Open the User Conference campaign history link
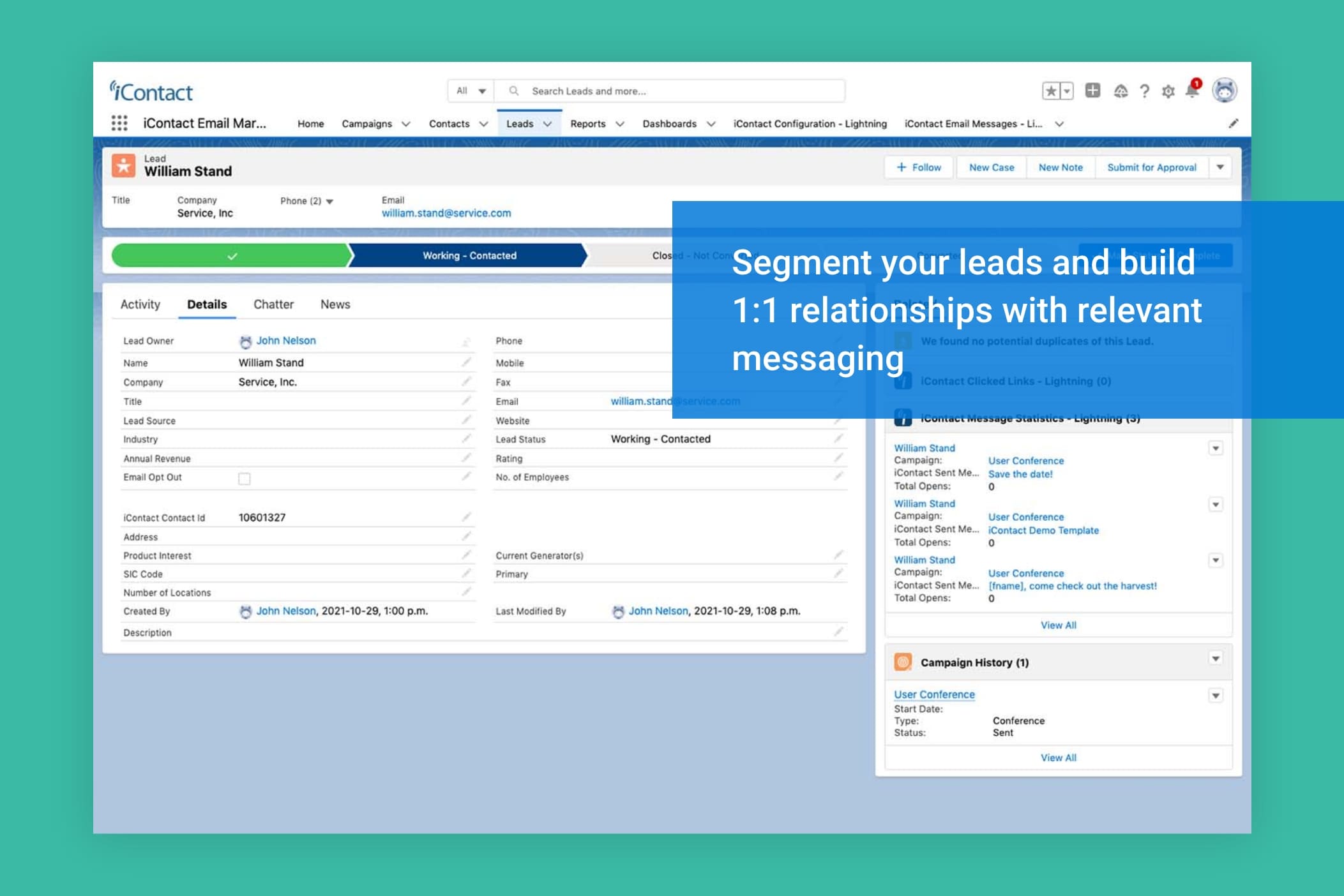1344x896 pixels. [934, 694]
